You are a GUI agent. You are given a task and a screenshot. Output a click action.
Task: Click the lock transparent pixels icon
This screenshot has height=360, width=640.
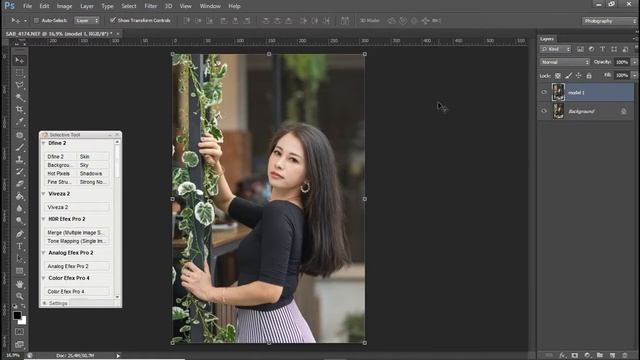(x=558, y=76)
